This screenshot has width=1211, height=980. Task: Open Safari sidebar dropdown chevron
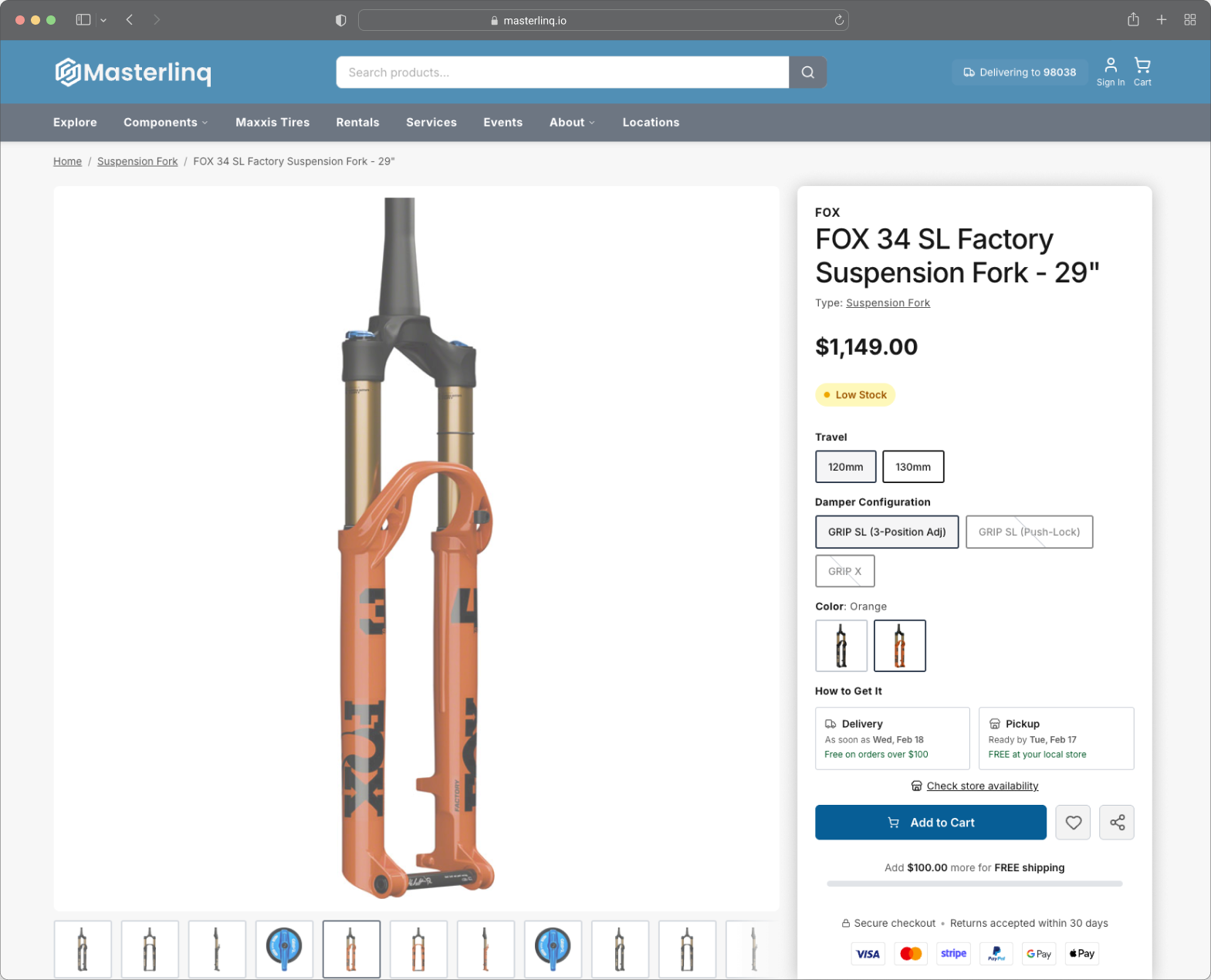(x=103, y=21)
